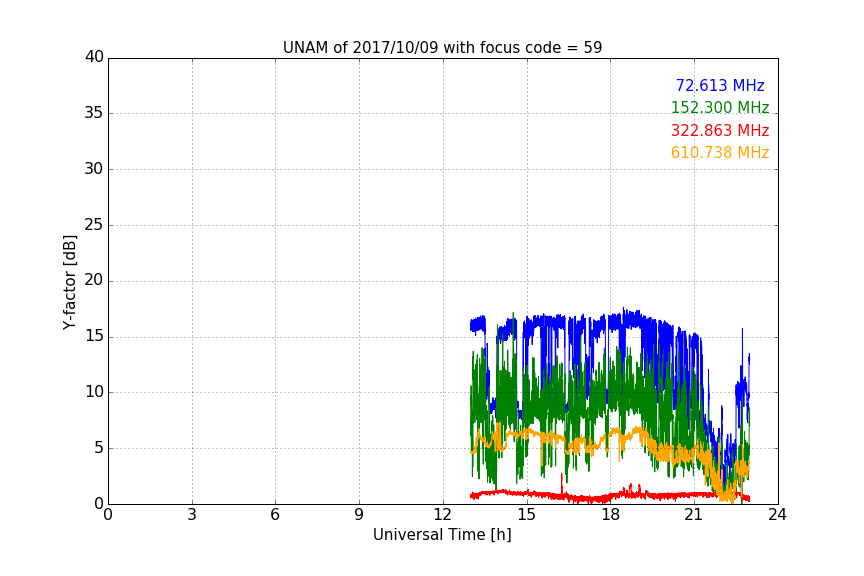Click the y-axis tick value 40
This screenshot has width=864, height=576.
[x=94, y=57]
